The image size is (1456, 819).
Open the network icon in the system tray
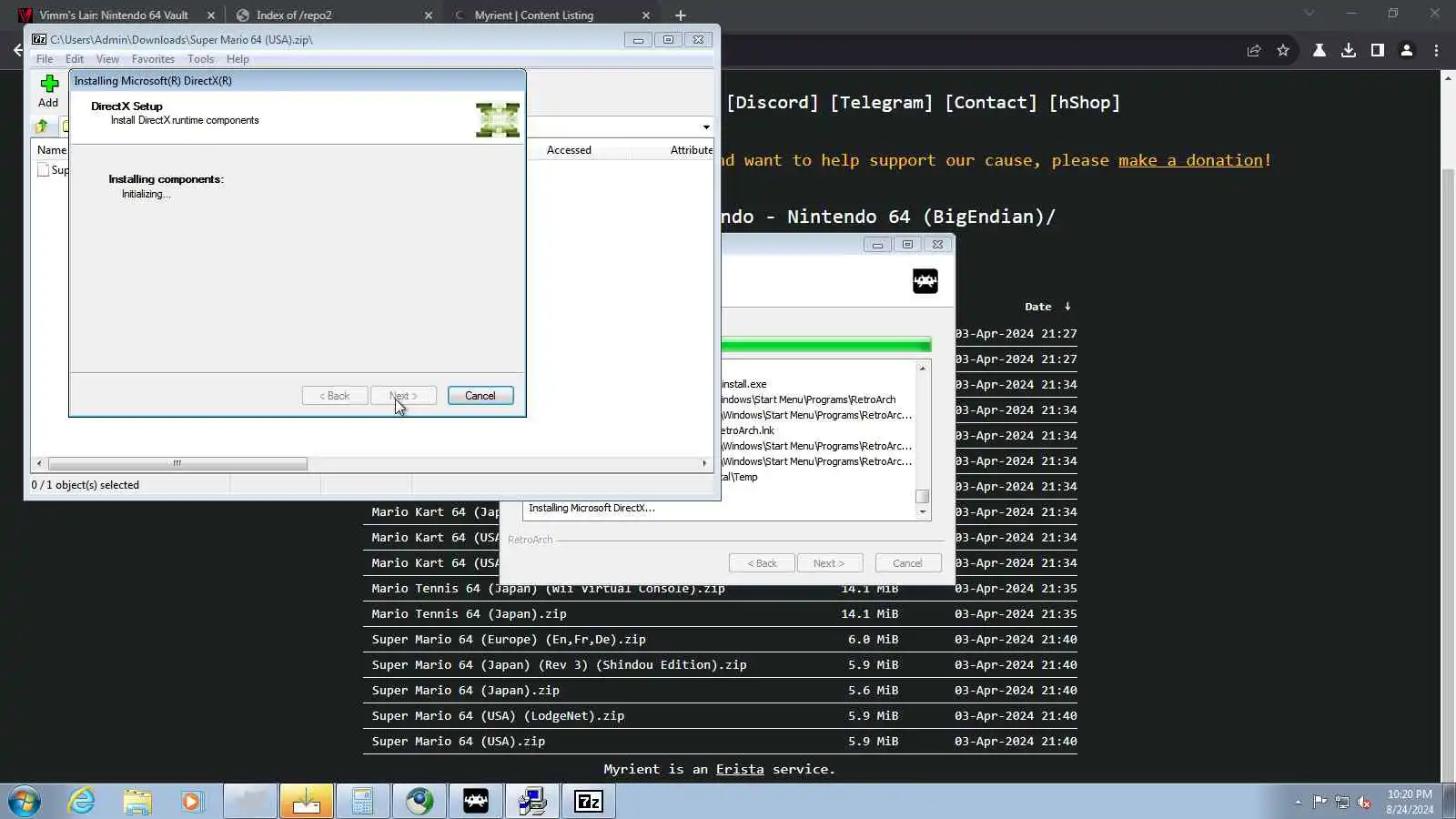(1342, 802)
